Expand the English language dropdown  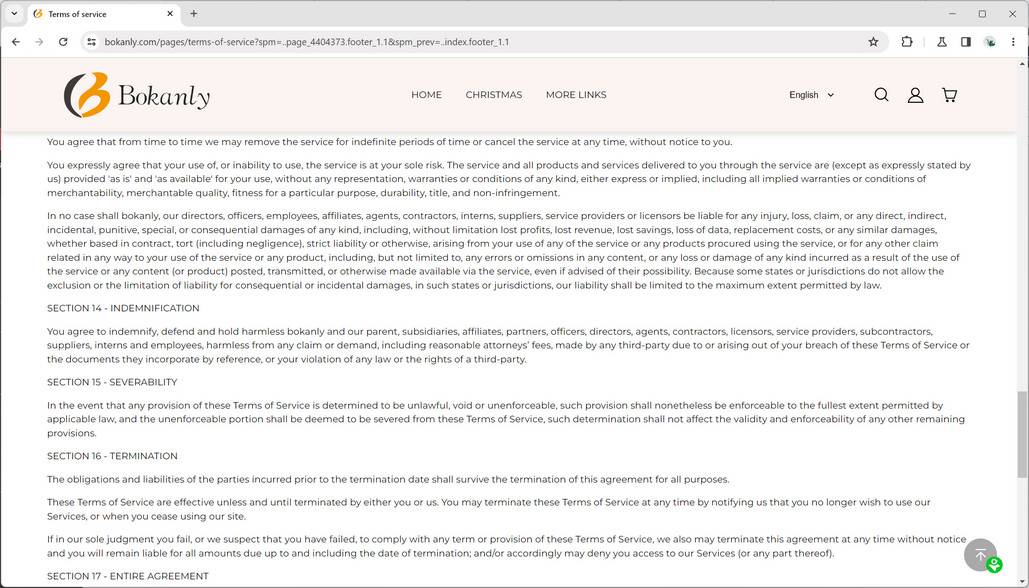click(810, 94)
